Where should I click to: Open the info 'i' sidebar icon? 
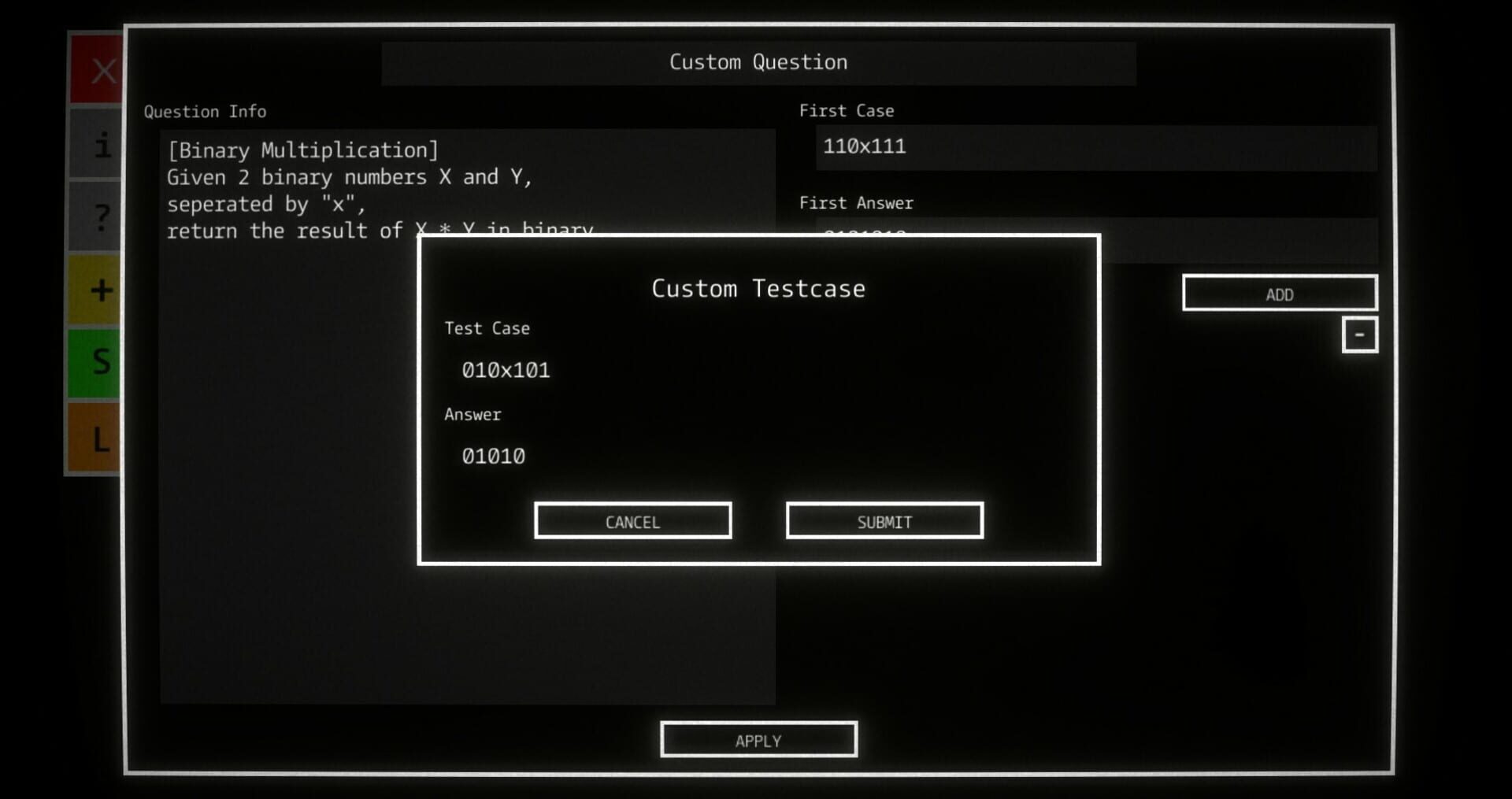98,145
